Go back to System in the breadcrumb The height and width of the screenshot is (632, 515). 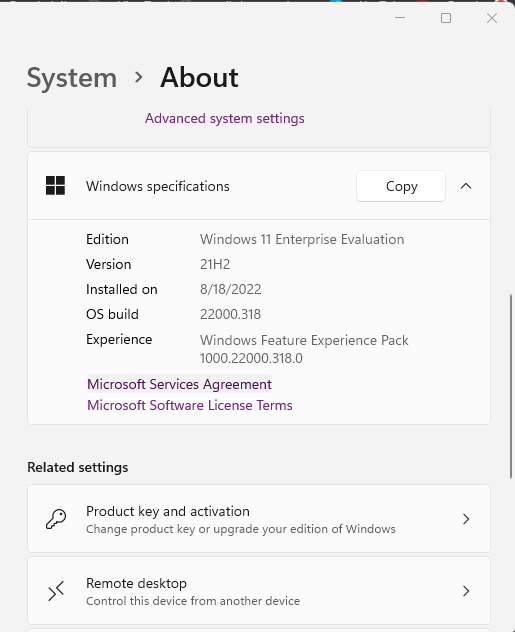72,78
